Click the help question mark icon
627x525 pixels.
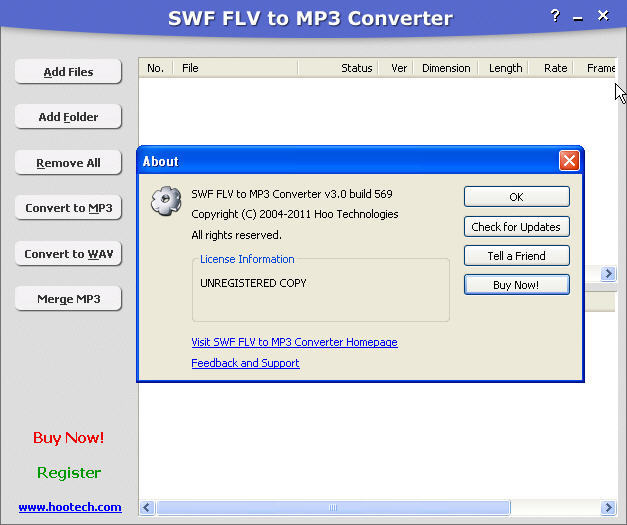[x=555, y=16]
